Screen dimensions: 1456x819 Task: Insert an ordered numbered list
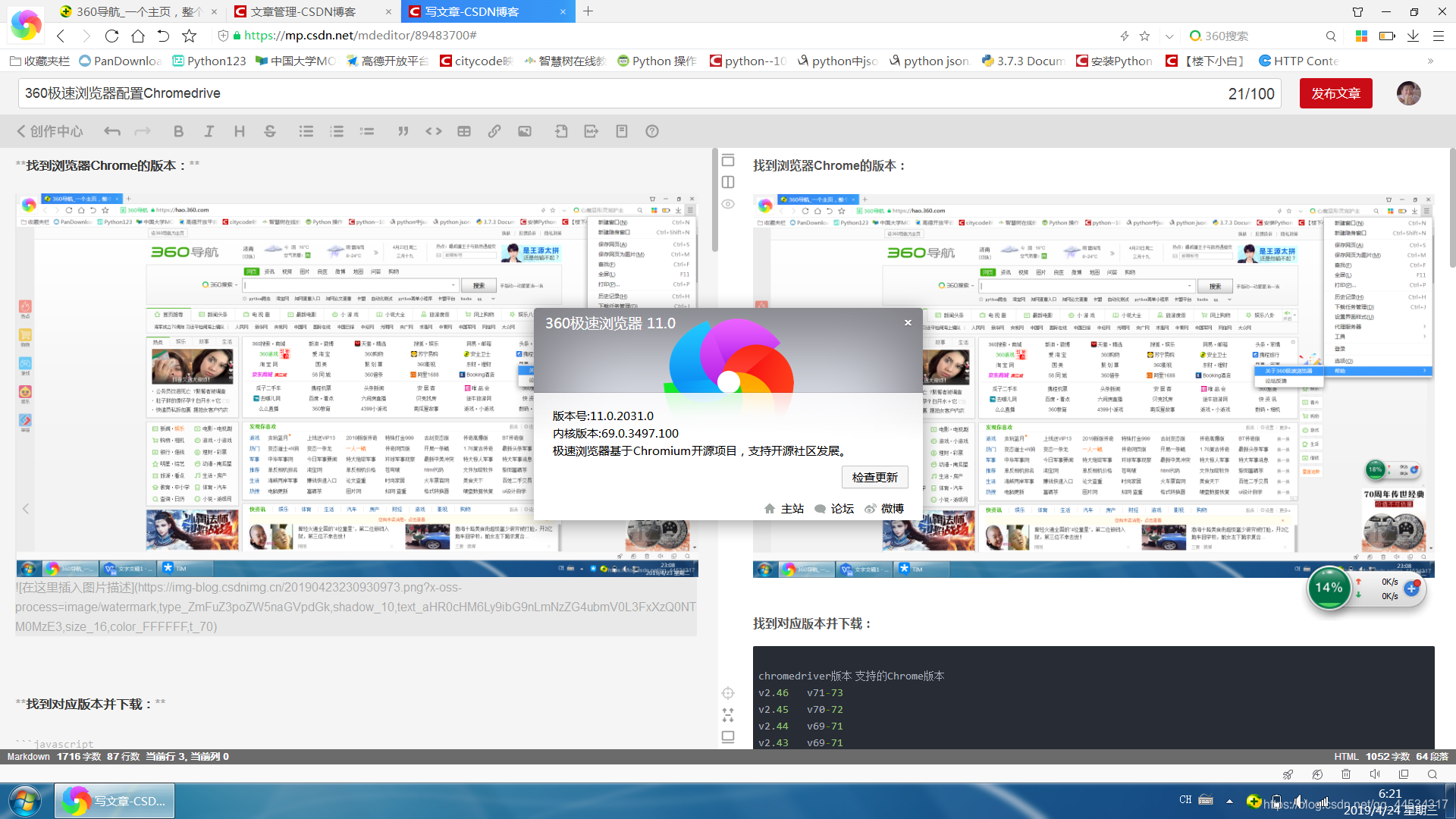[337, 131]
